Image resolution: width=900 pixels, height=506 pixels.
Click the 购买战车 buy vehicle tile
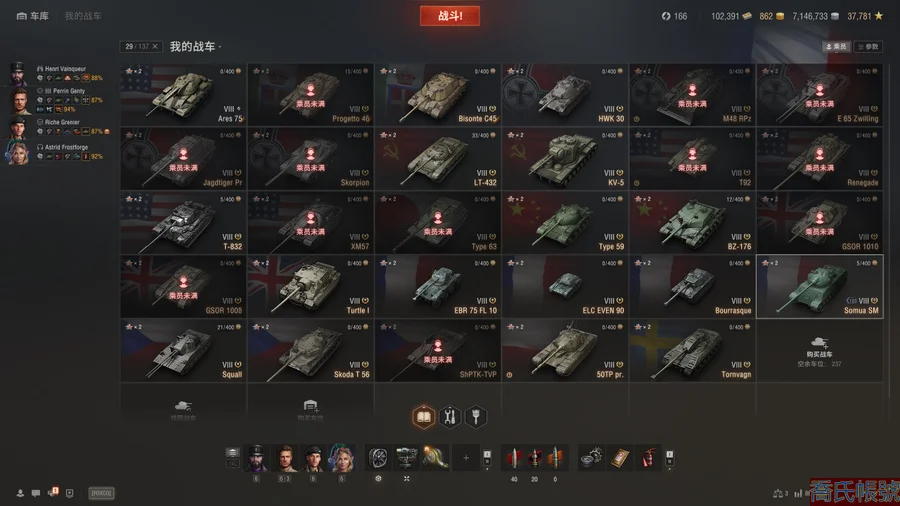(820, 351)
